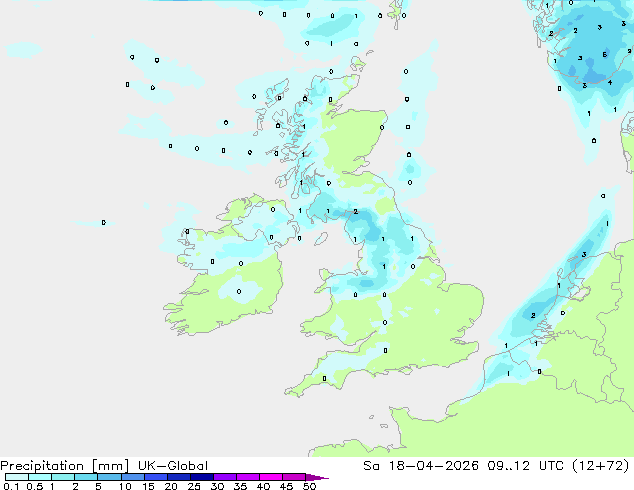Viewport: 634px width, 490px height.
Task: Select the 5–10 mm legend color swatch
Action: point(109,477)
